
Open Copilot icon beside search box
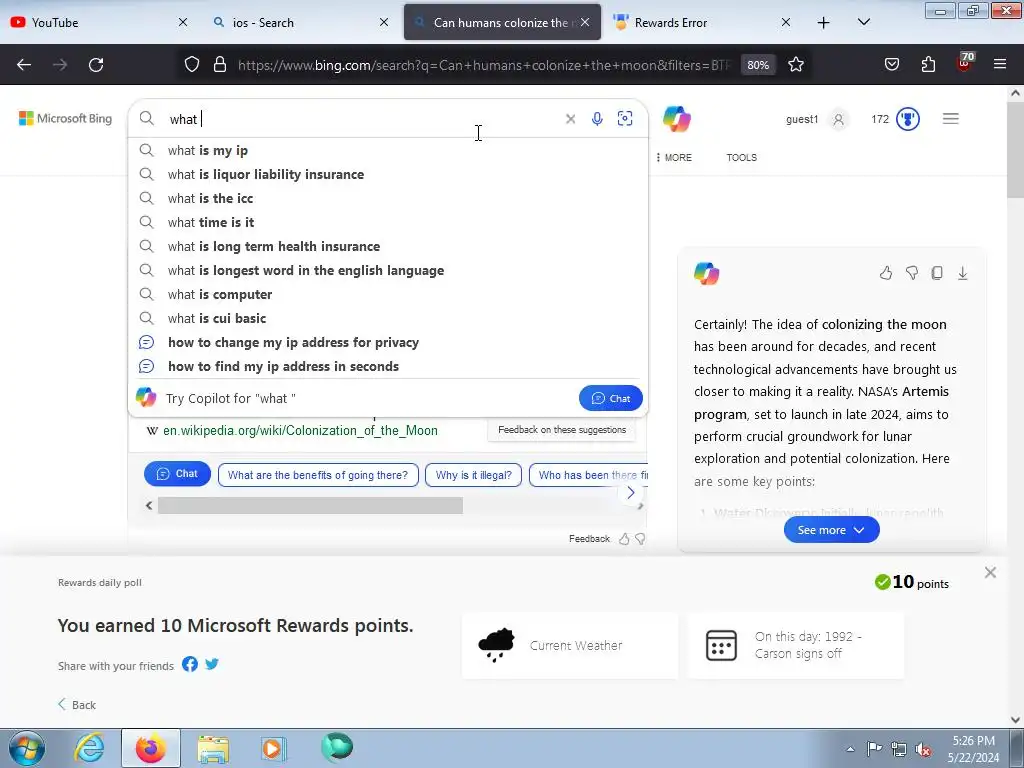[677, 119]
